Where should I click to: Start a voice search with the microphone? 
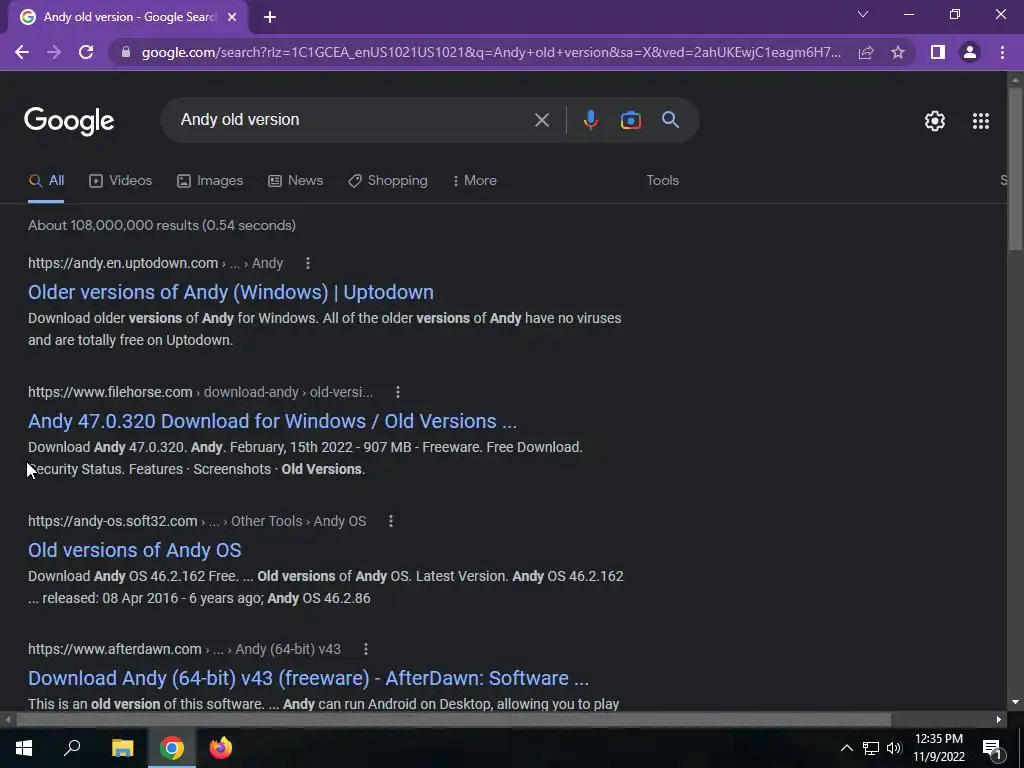(590, 120)
